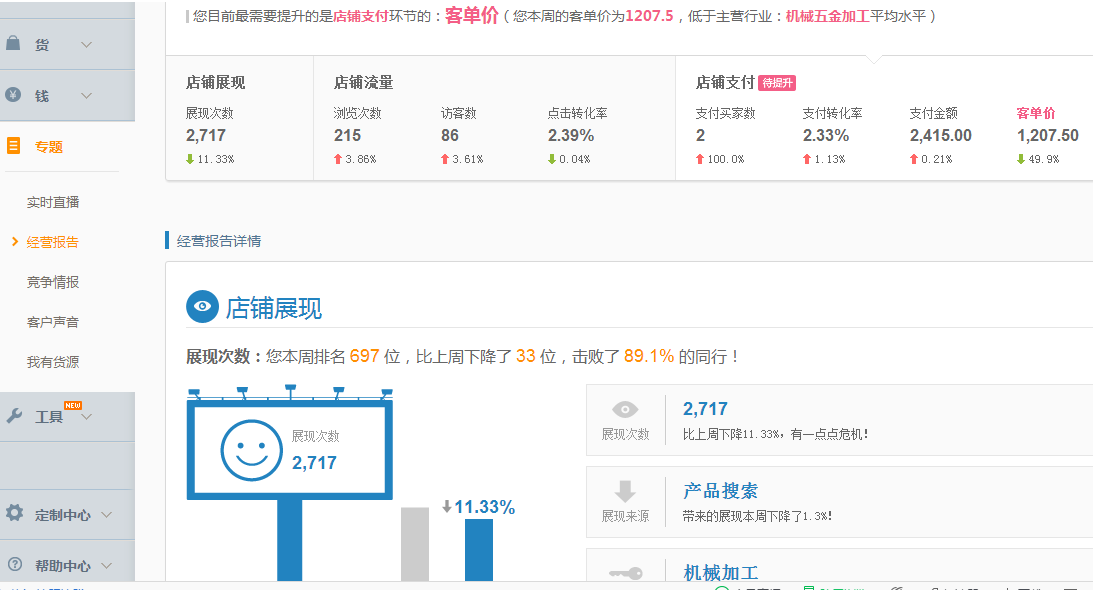The height and width of the screenshot is (590, 1093).
Task: Click the down arrow icon above 展现来源
Action: [x=625, y=491]
